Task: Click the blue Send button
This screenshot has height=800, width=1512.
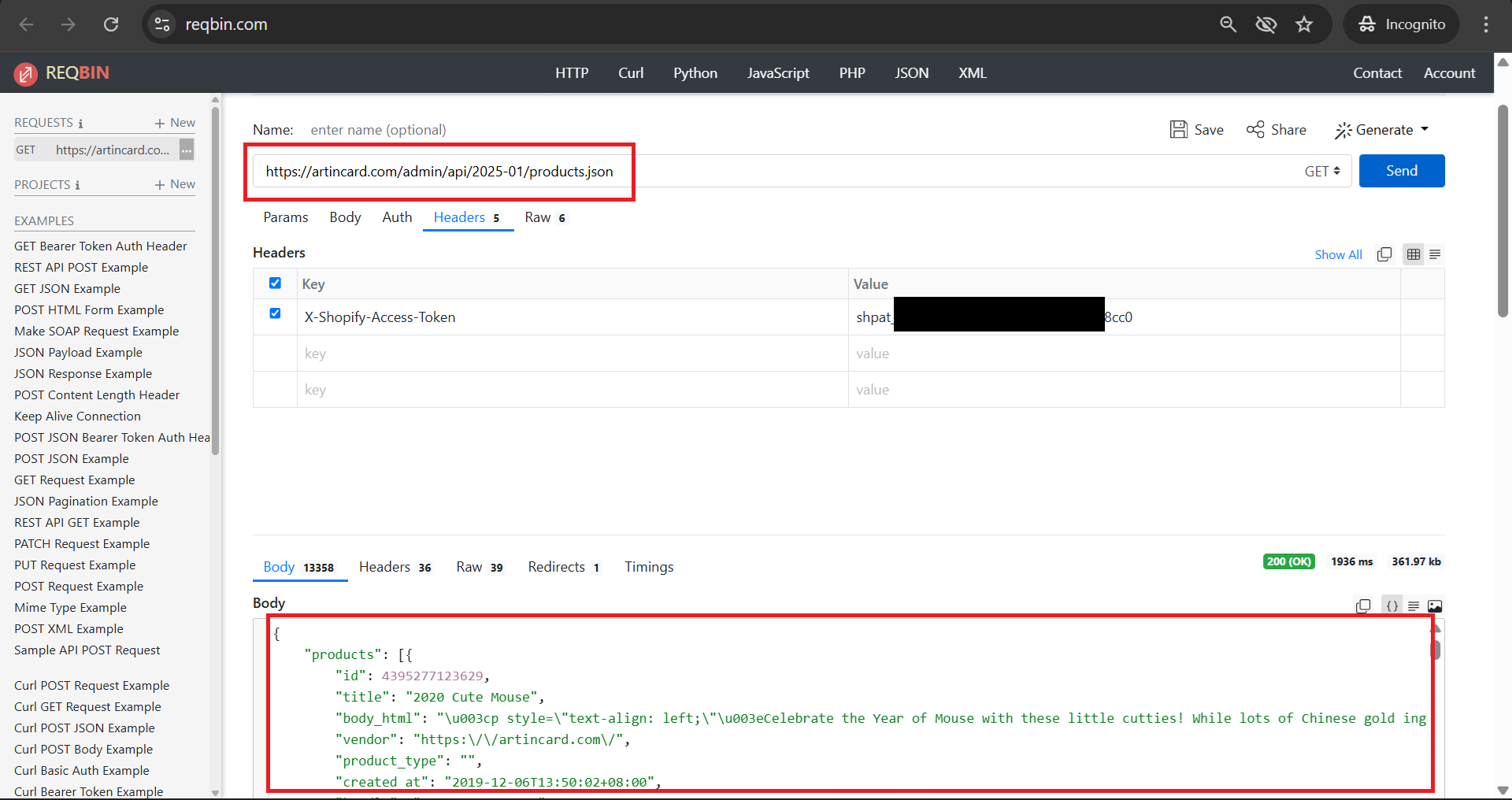Action: [1402, 171]
